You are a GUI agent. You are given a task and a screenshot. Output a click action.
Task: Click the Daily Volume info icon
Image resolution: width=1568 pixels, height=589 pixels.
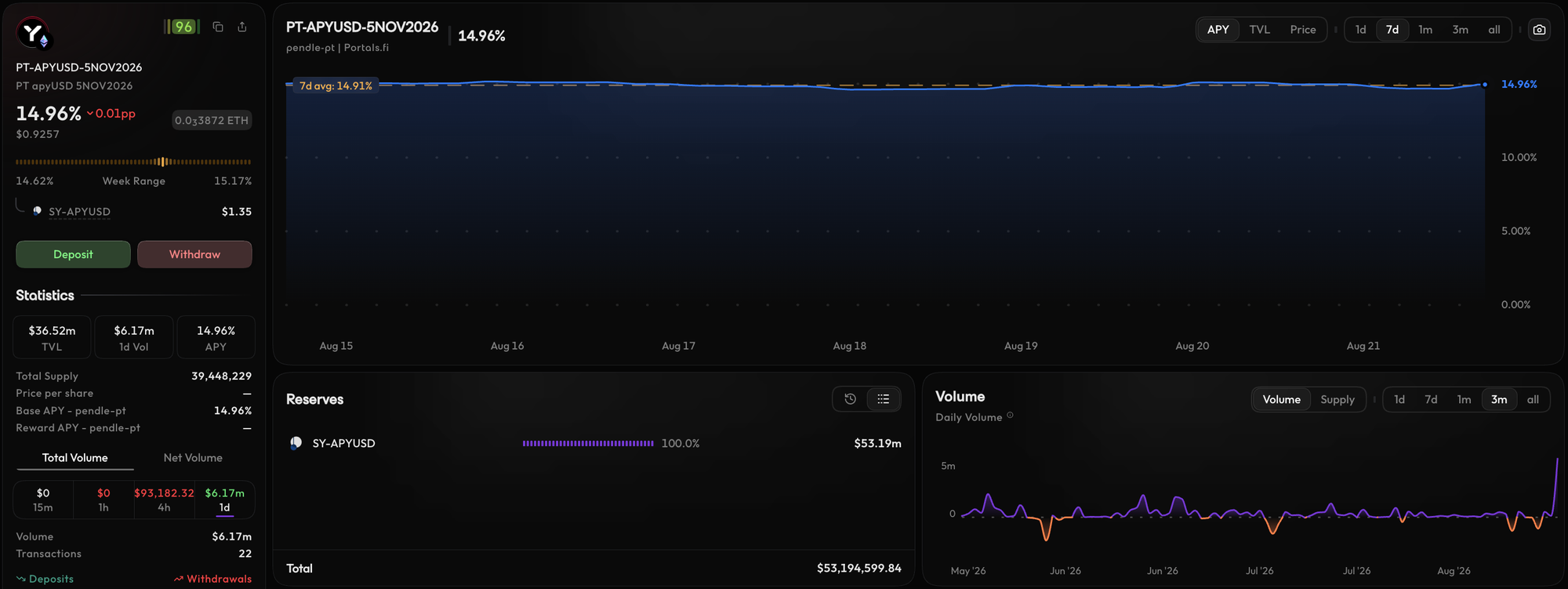click(1010, 416)
